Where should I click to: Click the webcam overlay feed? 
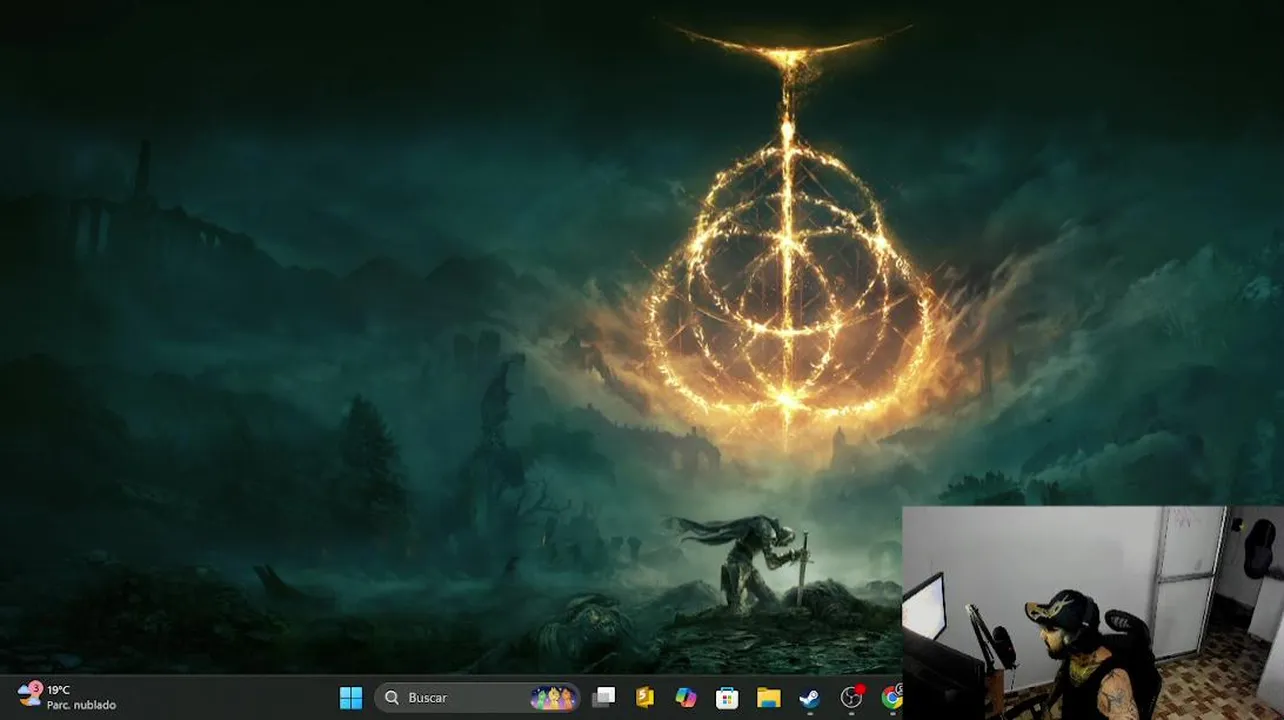[1093, 613]
